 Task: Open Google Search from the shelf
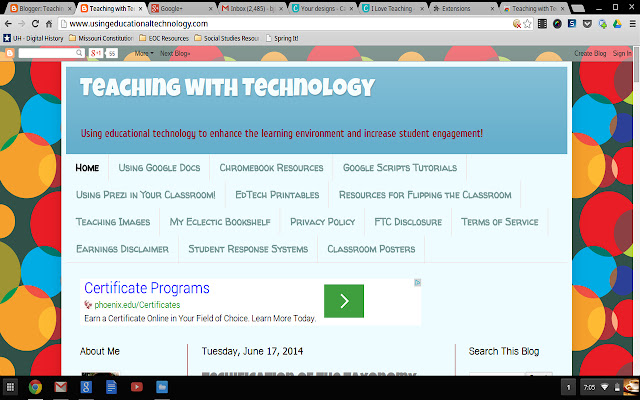click(x=86, y=387)
